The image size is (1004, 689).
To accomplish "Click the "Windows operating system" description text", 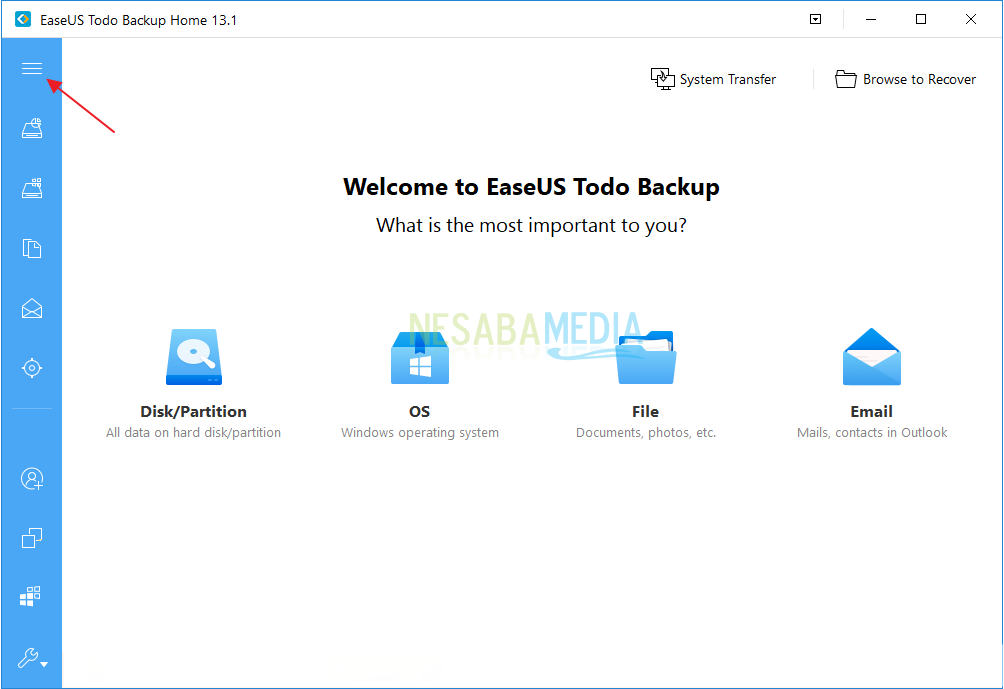I will [x=420, y=433].
